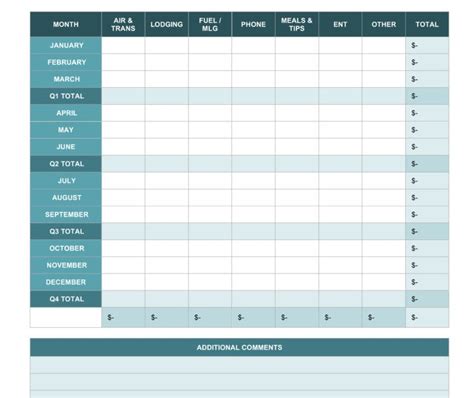Select the Q4 TOTAL row total cell

[x=427, y=299]
